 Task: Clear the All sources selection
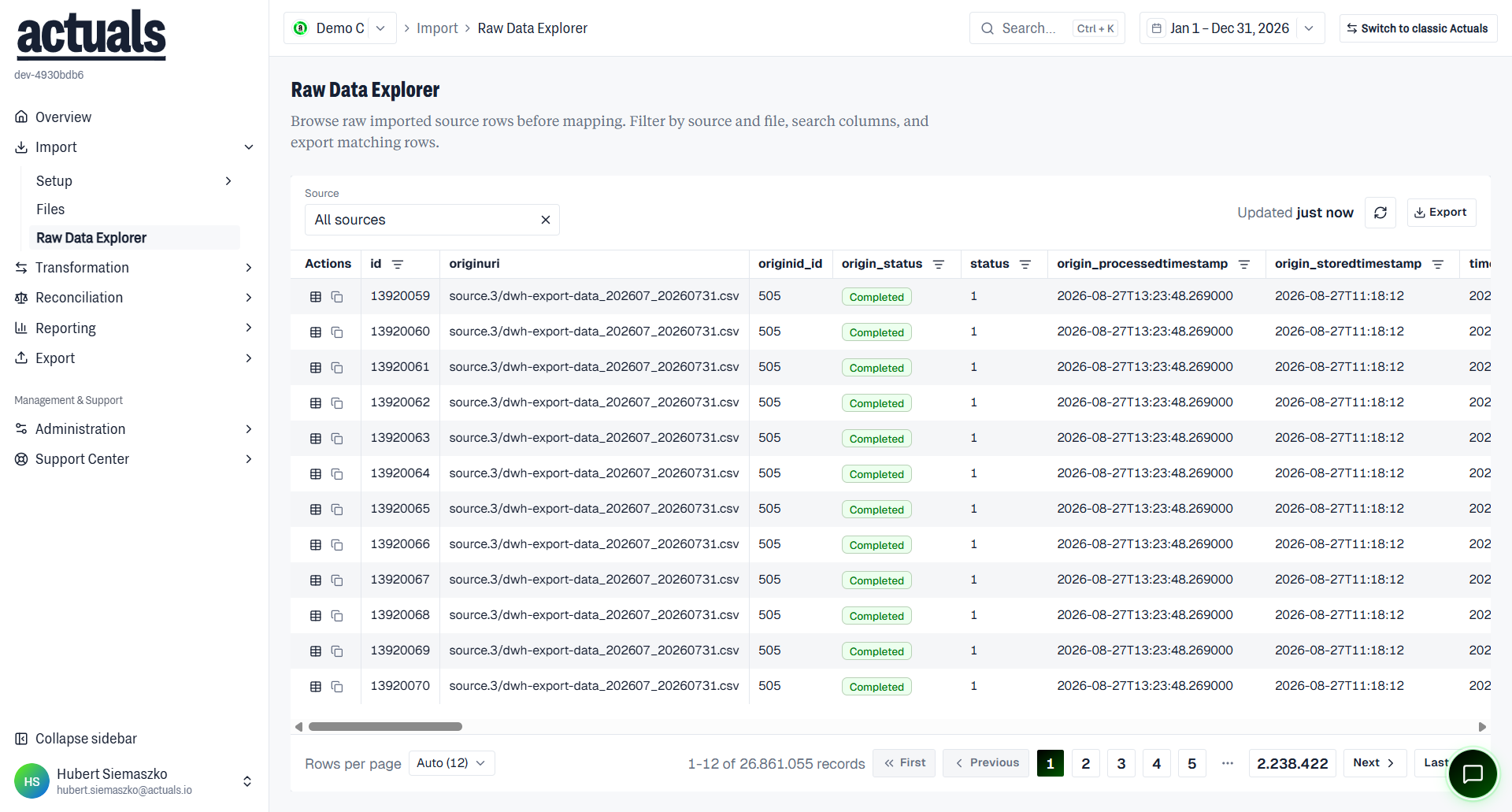545,220
